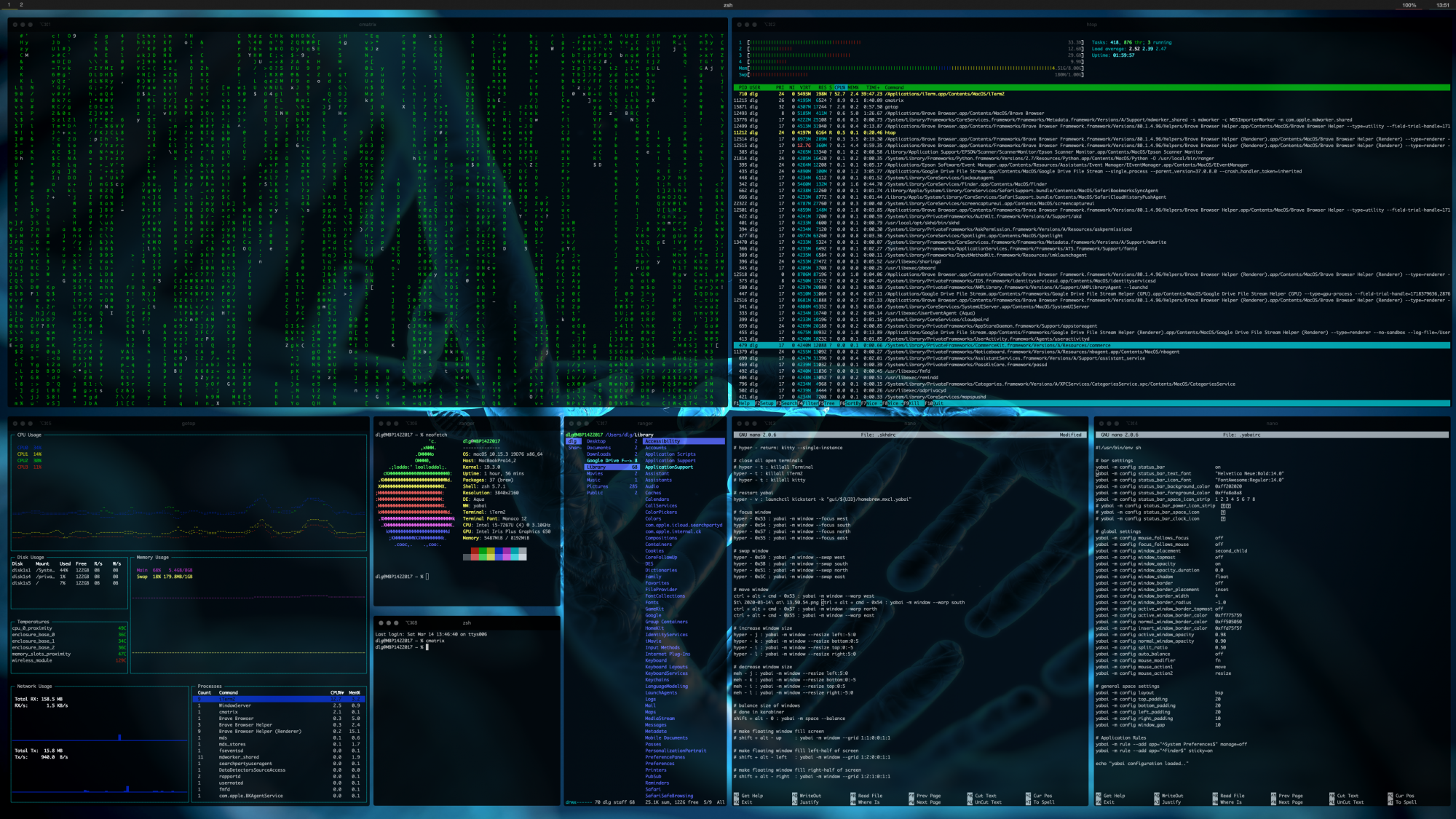Click cpu_0_proximity temperature row in gotop
Screen dimensions: 1456x819
[x=69, y=628]
